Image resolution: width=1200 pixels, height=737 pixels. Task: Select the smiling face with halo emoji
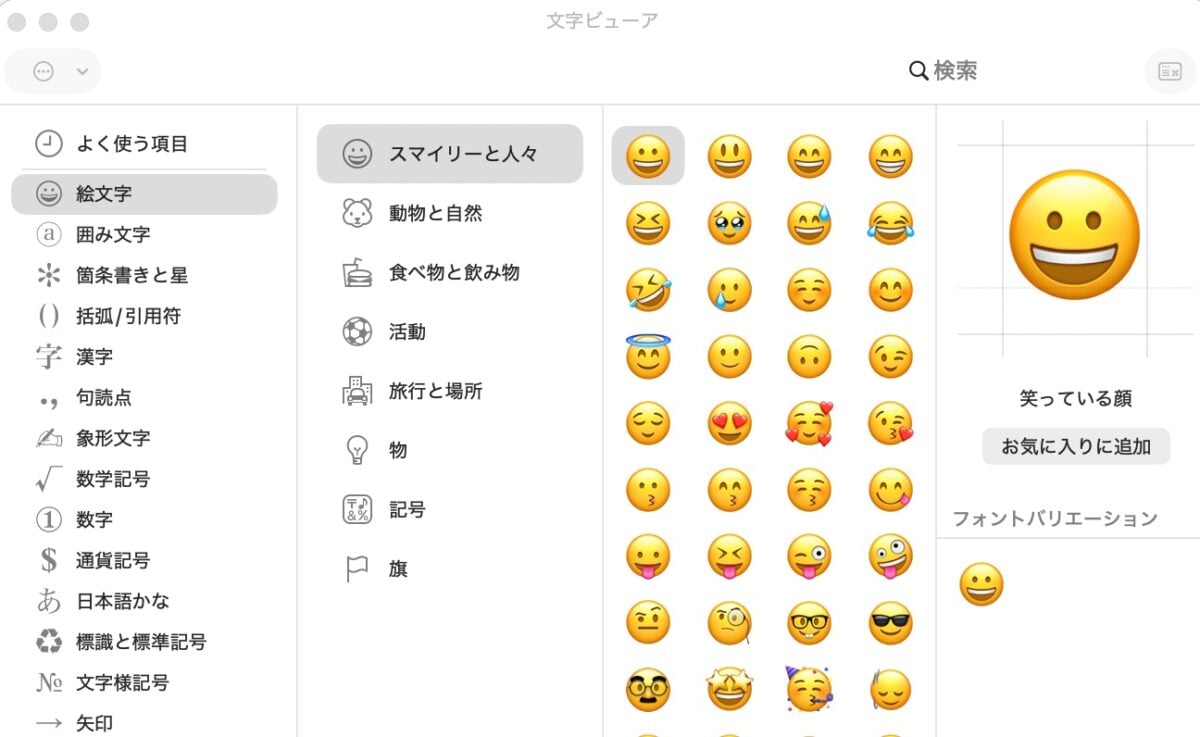click(x=647, y=356)
